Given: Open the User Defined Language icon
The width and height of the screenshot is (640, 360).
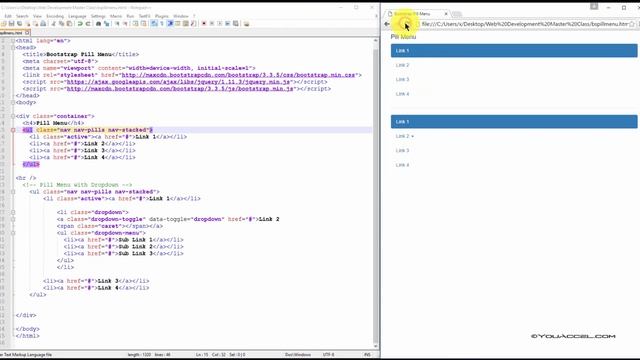Looking at the screenshot, I should (178, 24).
